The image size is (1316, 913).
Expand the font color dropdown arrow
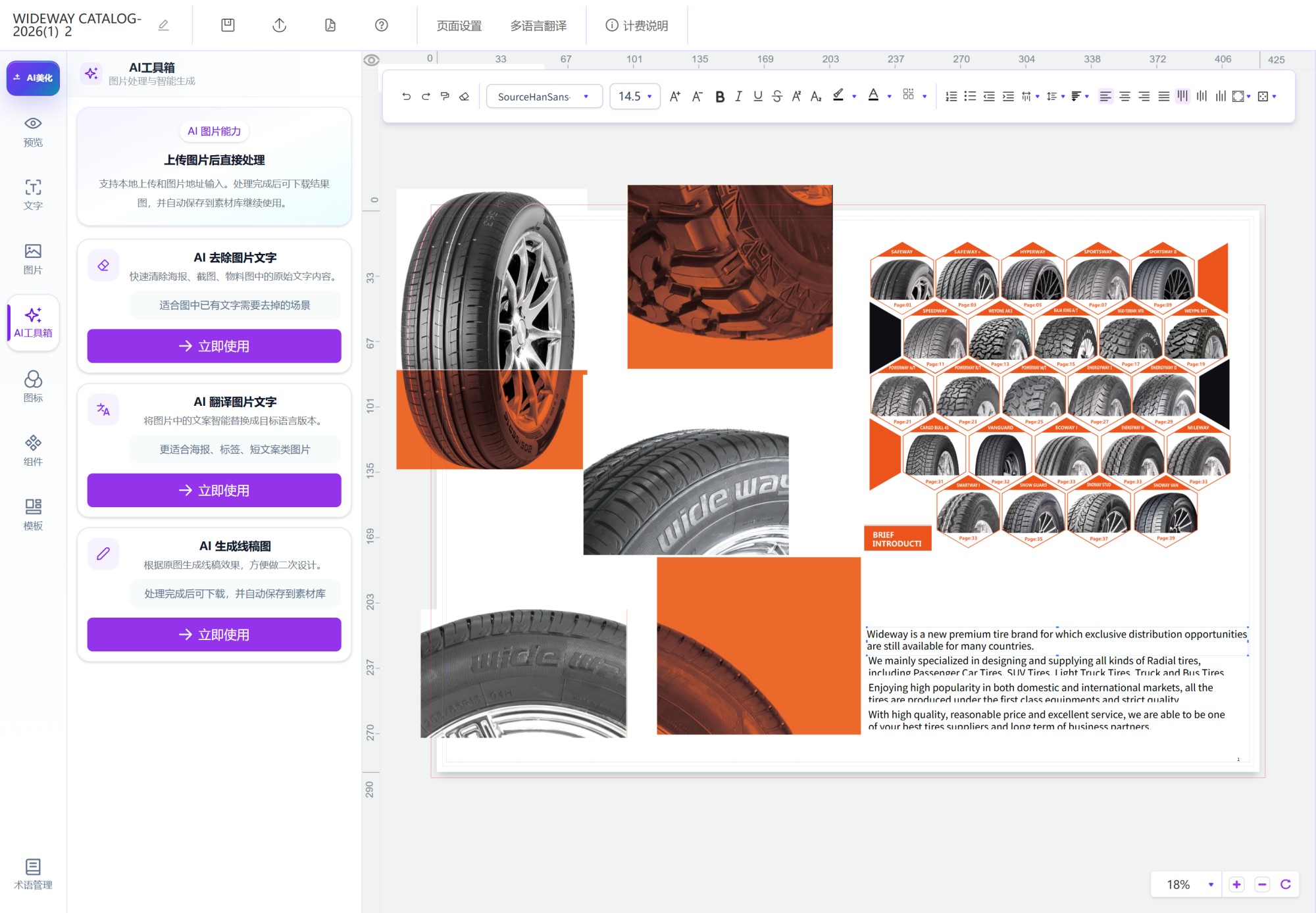click(889, 97)
